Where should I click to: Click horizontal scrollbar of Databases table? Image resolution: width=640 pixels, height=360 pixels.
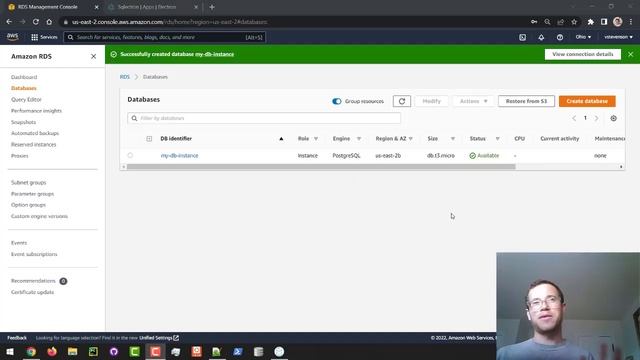[x=321, y=167]
